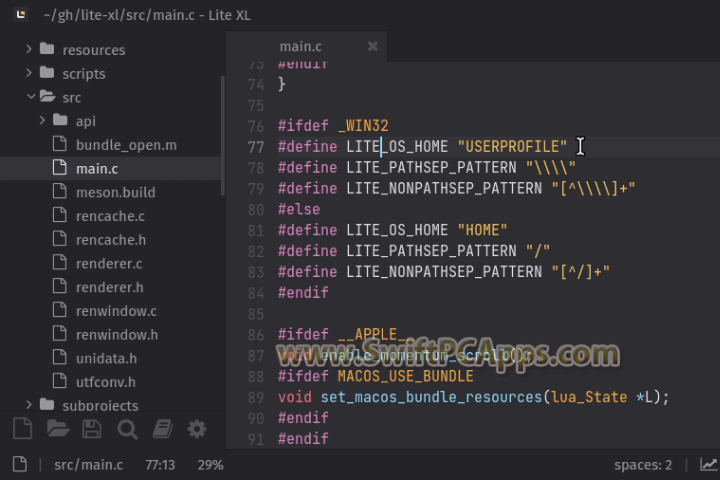Click the resources folder icon
Viewport: 720px width, 480px height.
(x=47, y=49)
